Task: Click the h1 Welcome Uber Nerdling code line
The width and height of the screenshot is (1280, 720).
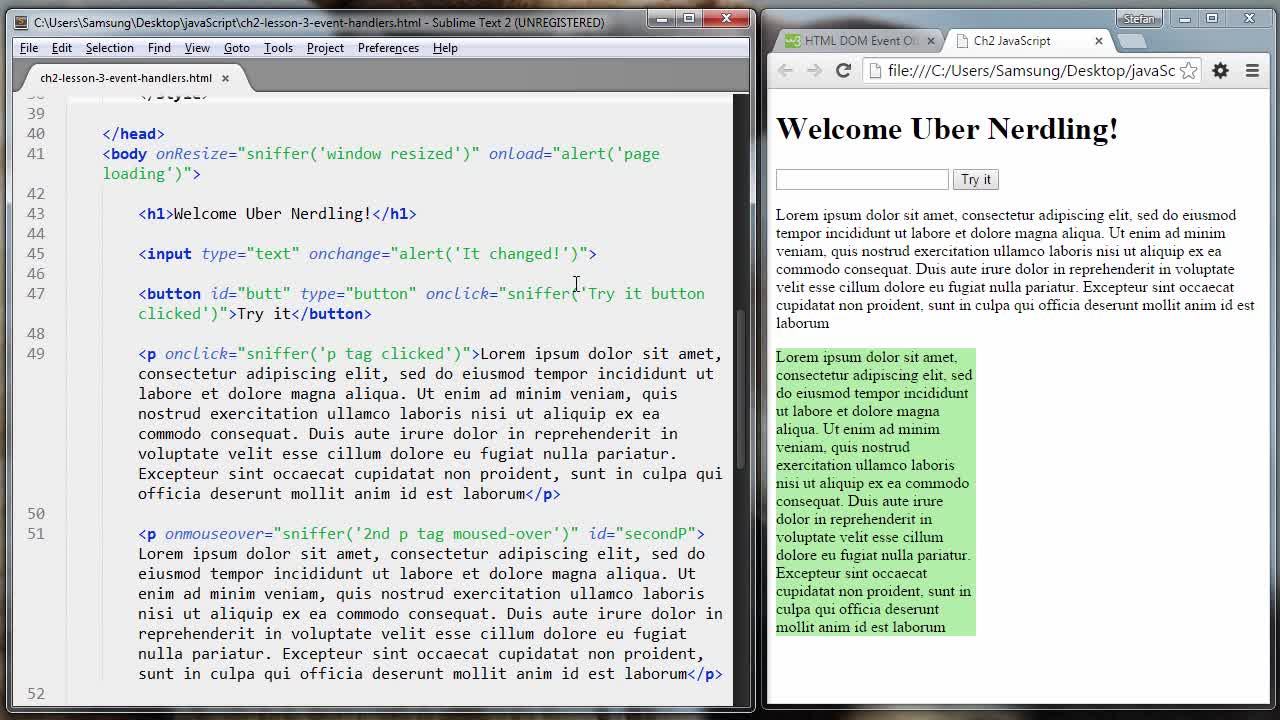Action: tap(277, 214)
